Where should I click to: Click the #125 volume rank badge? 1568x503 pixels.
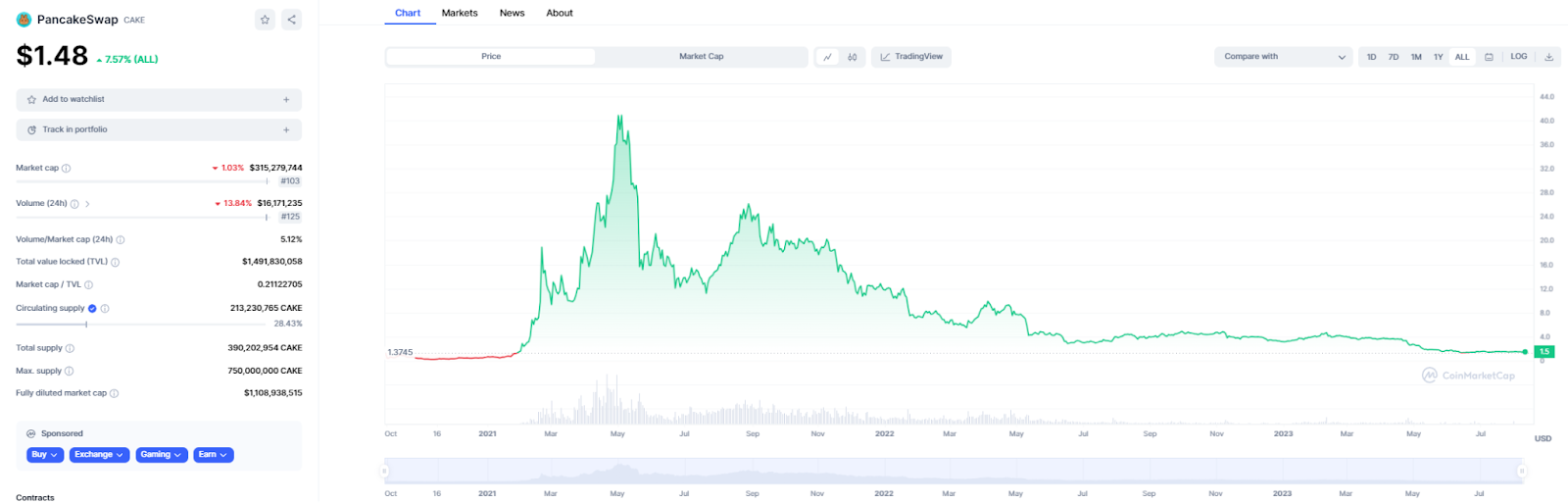point(290,217)
